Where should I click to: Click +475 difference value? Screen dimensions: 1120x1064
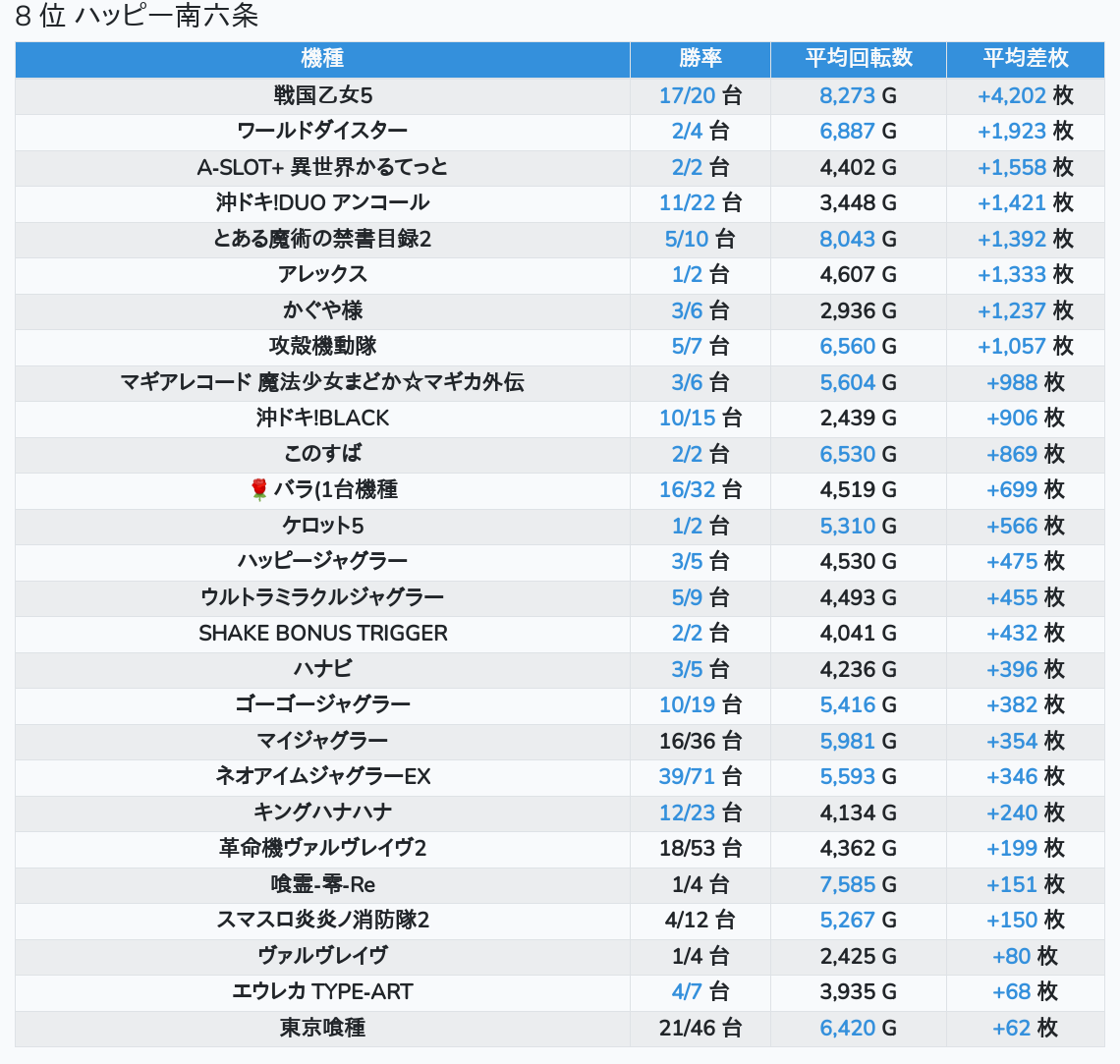[1012, 561]
